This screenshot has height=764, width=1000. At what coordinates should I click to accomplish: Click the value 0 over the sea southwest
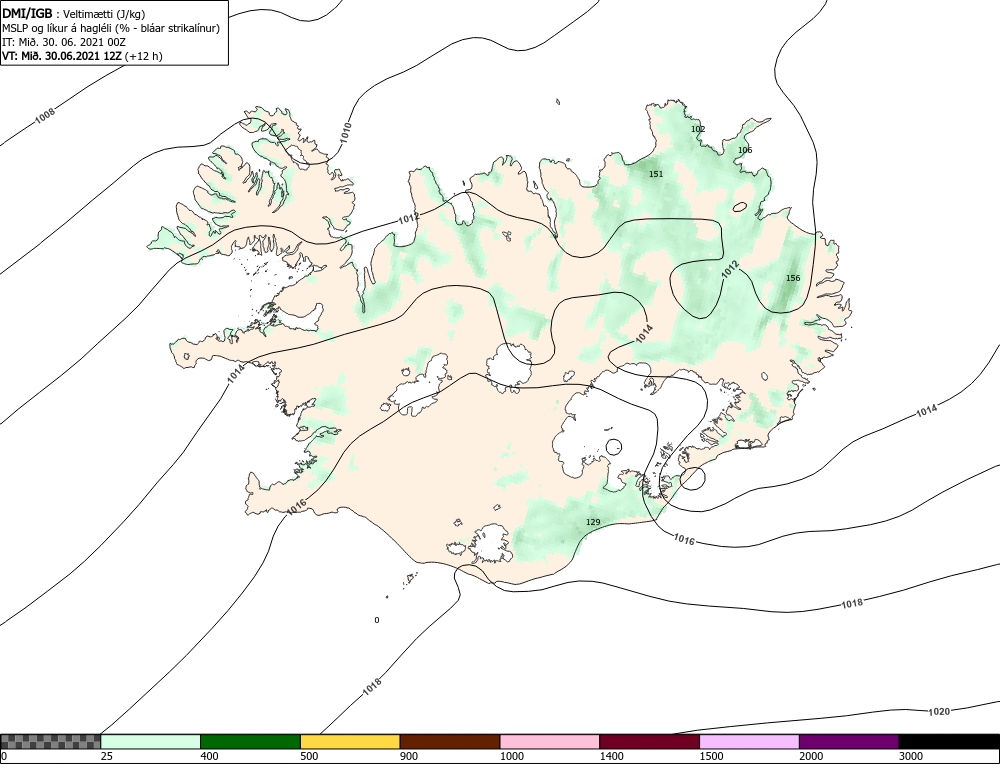(377, 620)
